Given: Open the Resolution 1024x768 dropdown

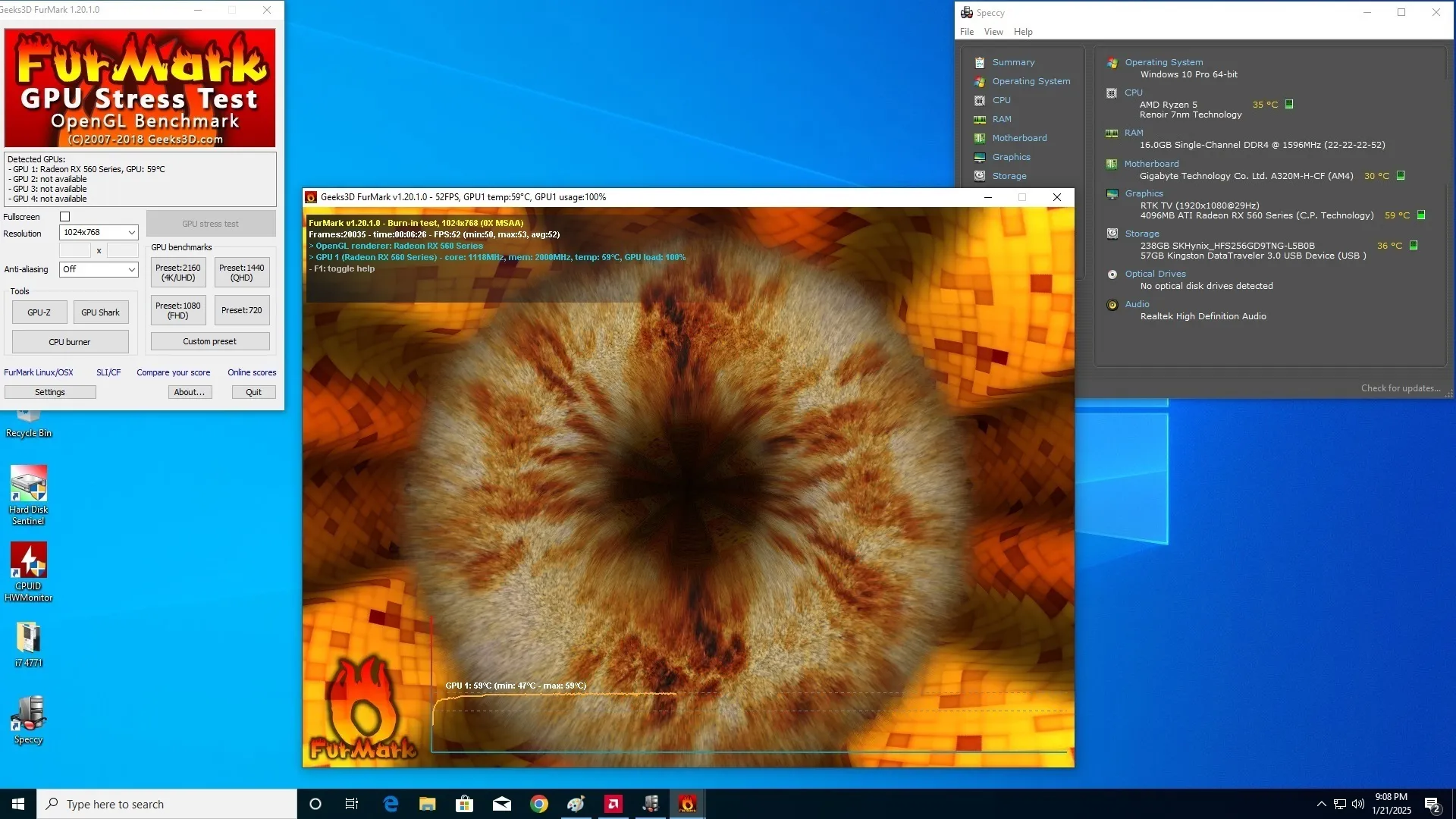Looking at the screenshot, I should [x=99, y=233].
